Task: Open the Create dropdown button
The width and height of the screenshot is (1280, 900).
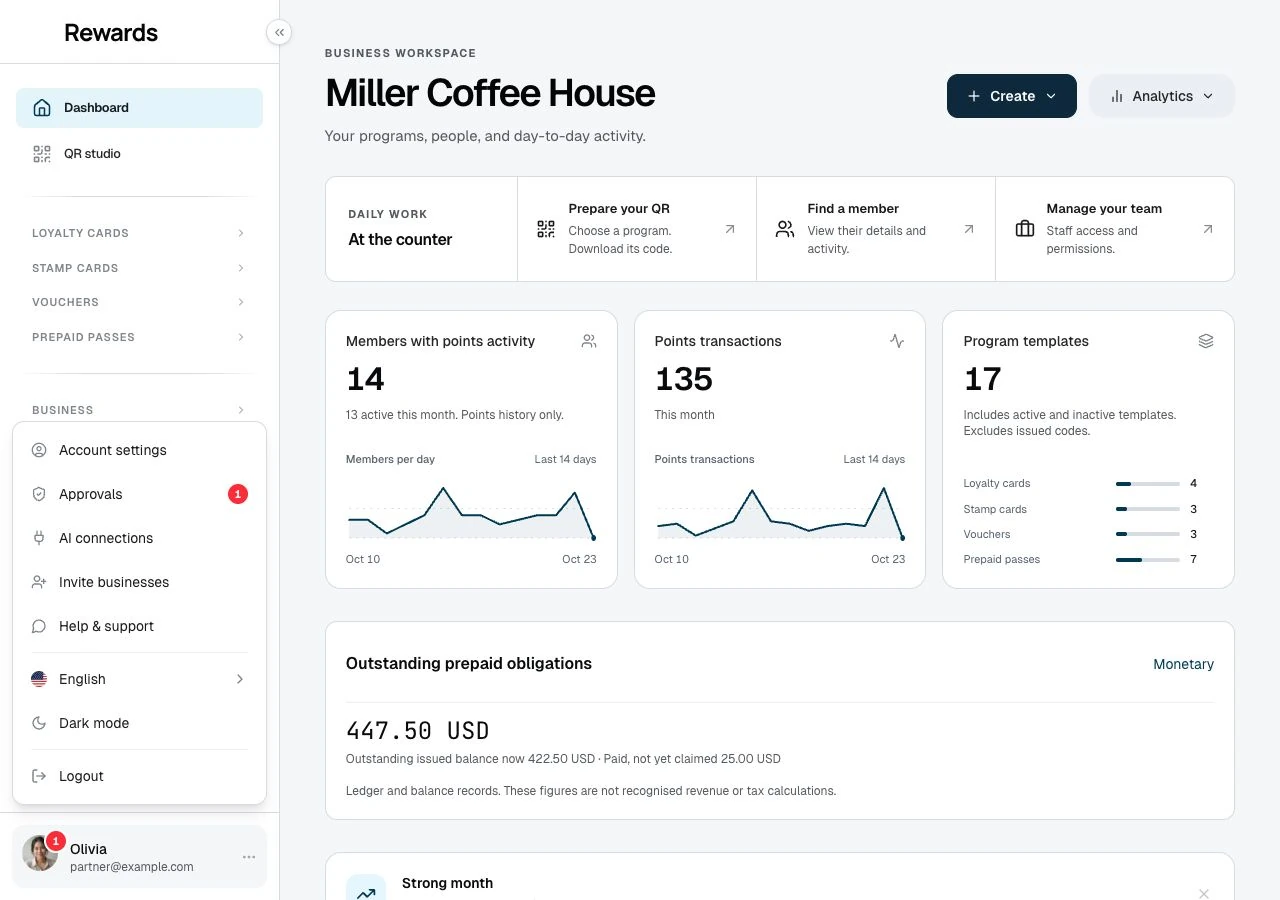Action: pos(1012,96)
